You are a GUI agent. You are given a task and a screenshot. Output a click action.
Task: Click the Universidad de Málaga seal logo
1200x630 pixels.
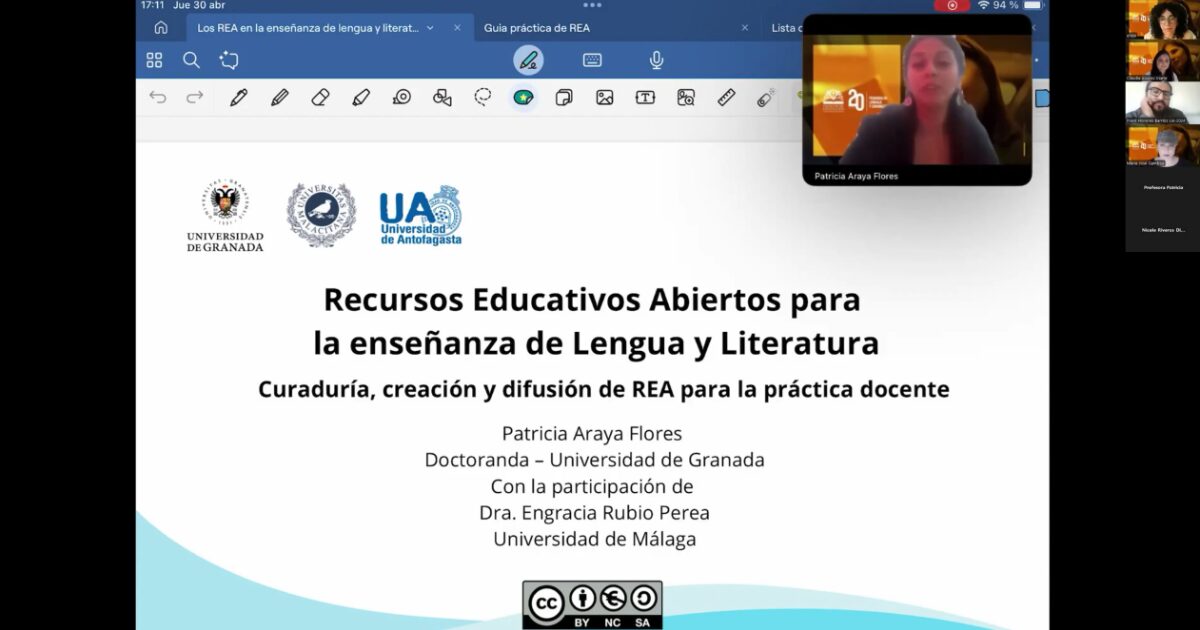[x=321, y=214]
